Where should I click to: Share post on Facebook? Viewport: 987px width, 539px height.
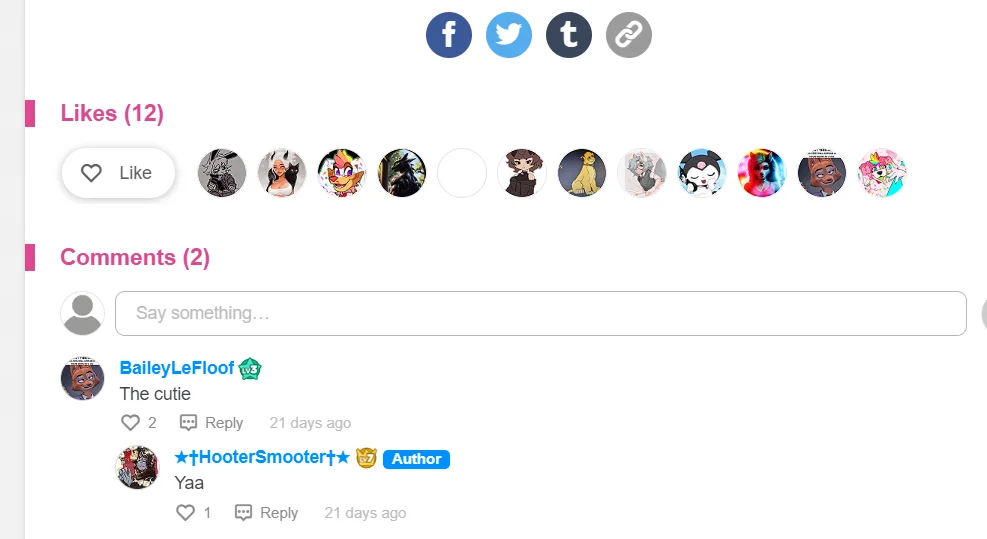[449, 35]
